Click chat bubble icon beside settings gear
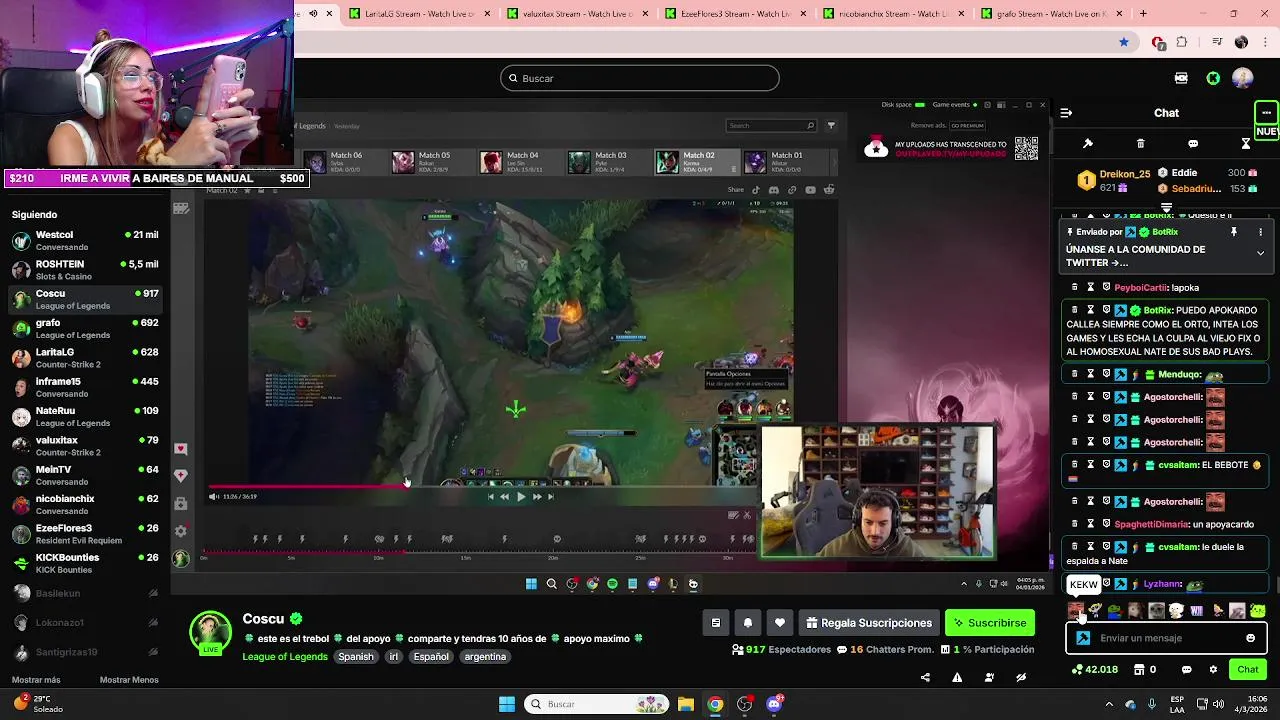1280x720 pixels. [x=1187, y=670]
